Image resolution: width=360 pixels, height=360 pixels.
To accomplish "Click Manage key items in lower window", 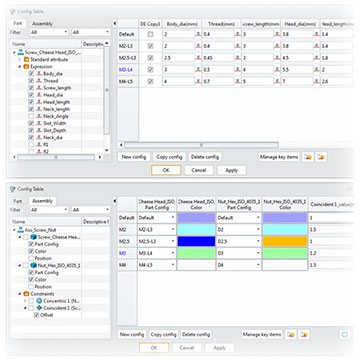I will point(262,334).
